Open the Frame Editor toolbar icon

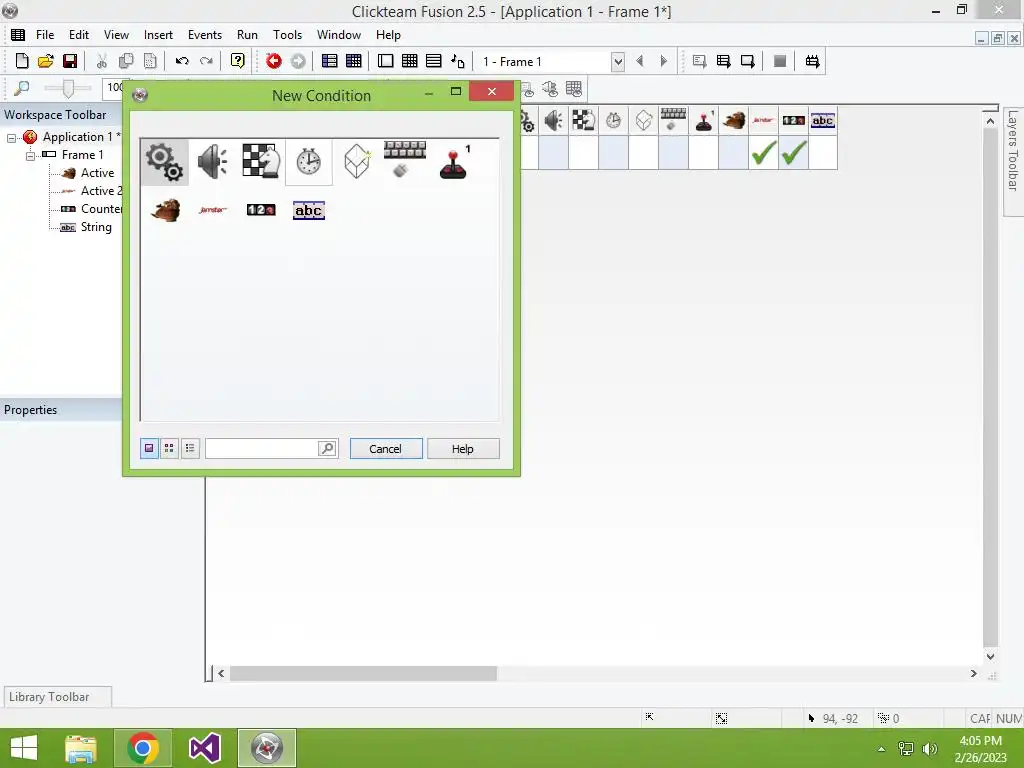pos(386,61)
